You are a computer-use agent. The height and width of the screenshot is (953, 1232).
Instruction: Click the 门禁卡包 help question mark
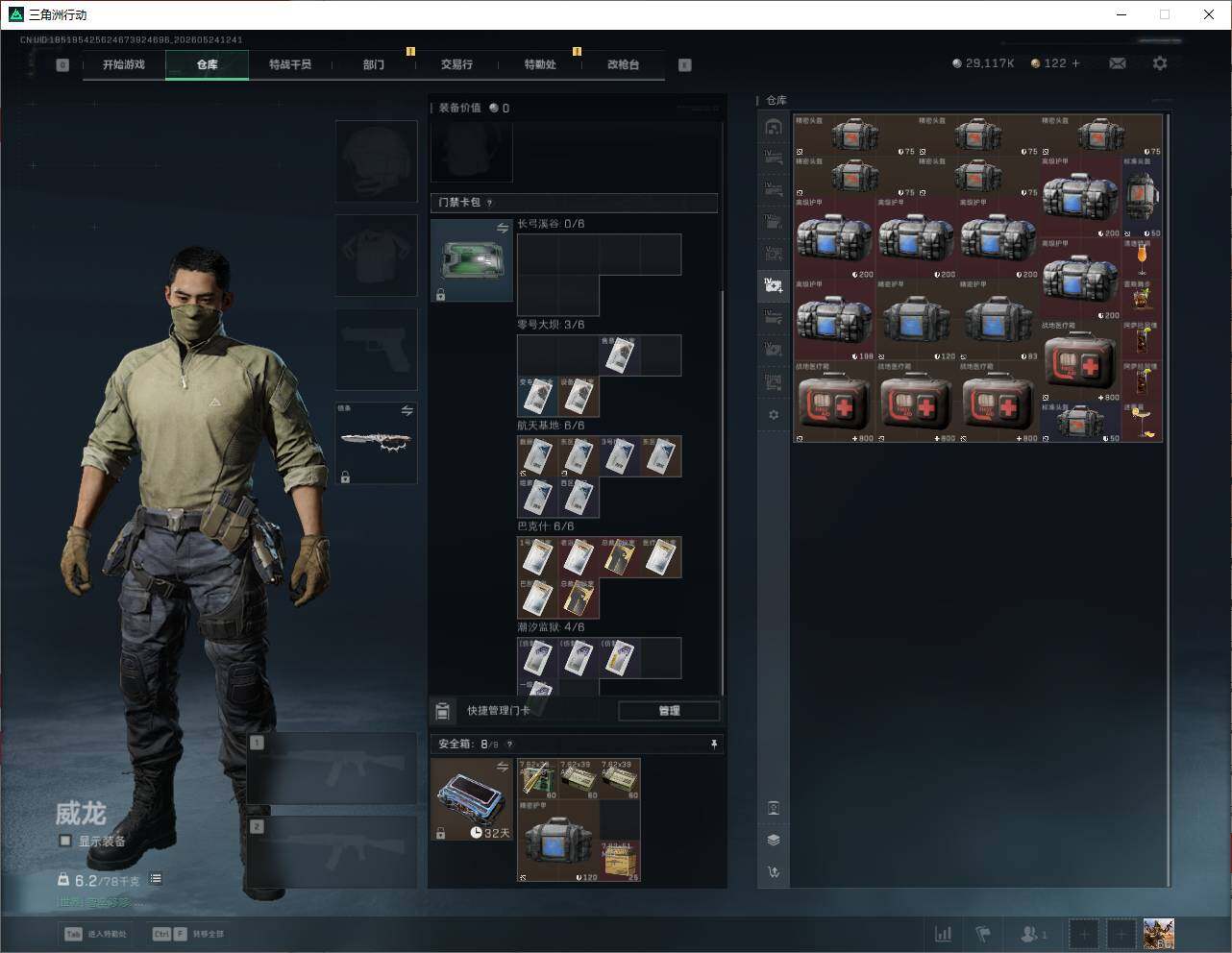(489, 203)
